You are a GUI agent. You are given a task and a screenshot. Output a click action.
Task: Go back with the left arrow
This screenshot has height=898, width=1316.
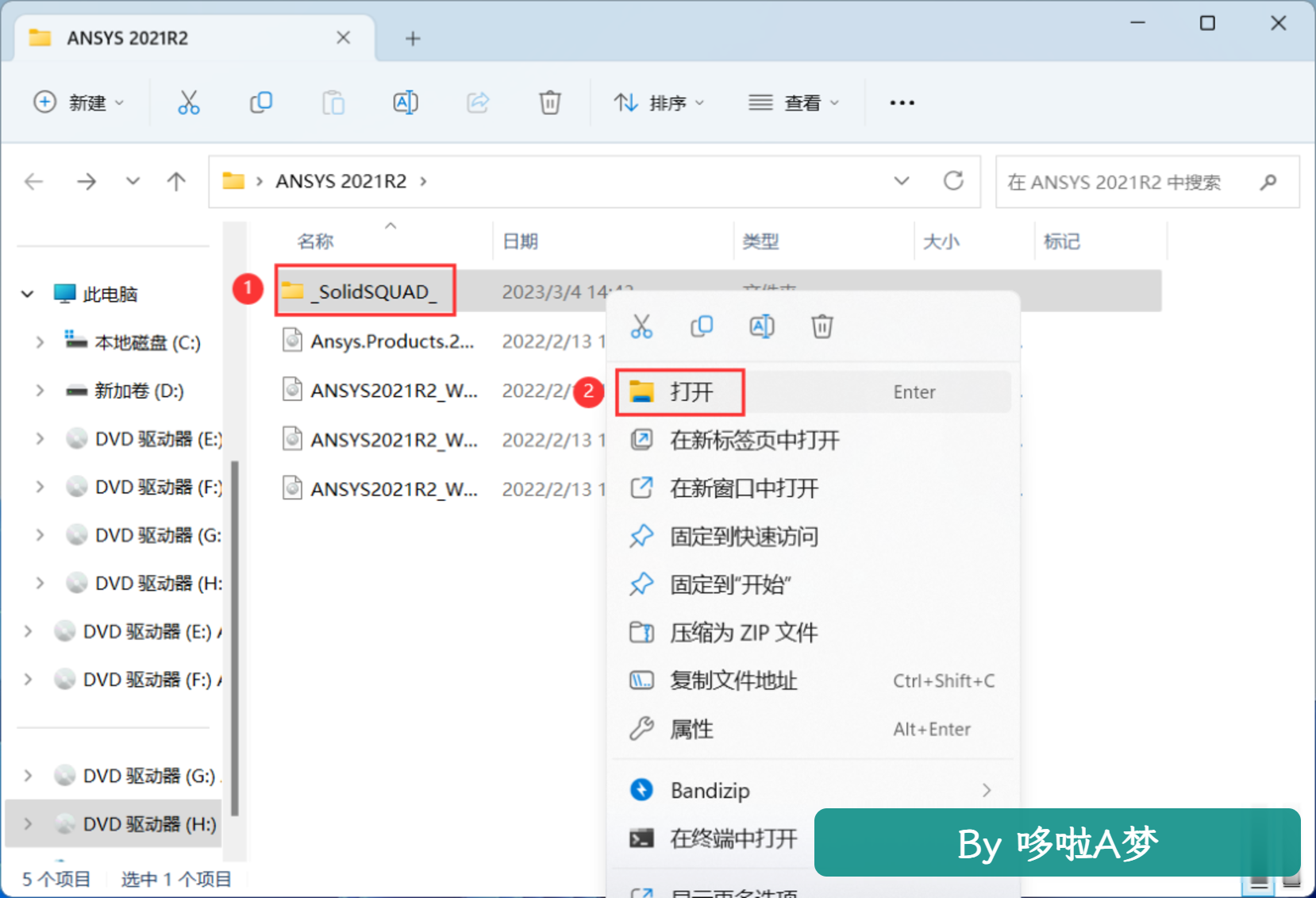[33, 182]
